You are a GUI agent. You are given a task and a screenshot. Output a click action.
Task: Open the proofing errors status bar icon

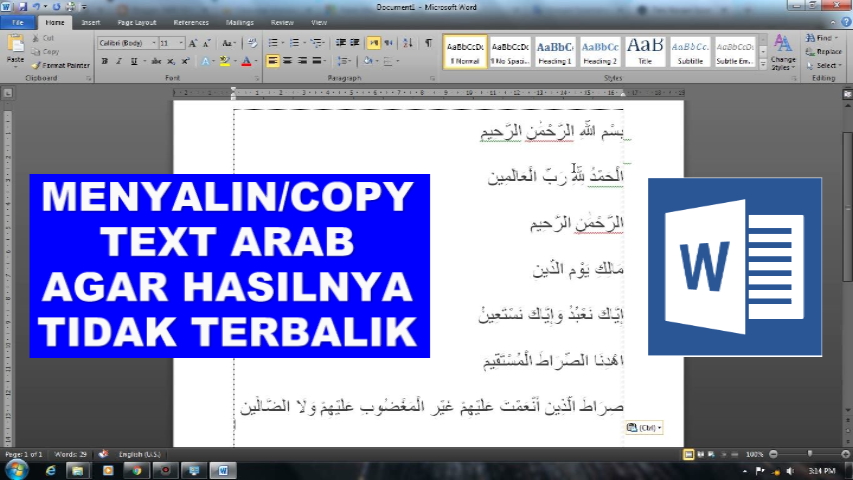pos(103,454)
